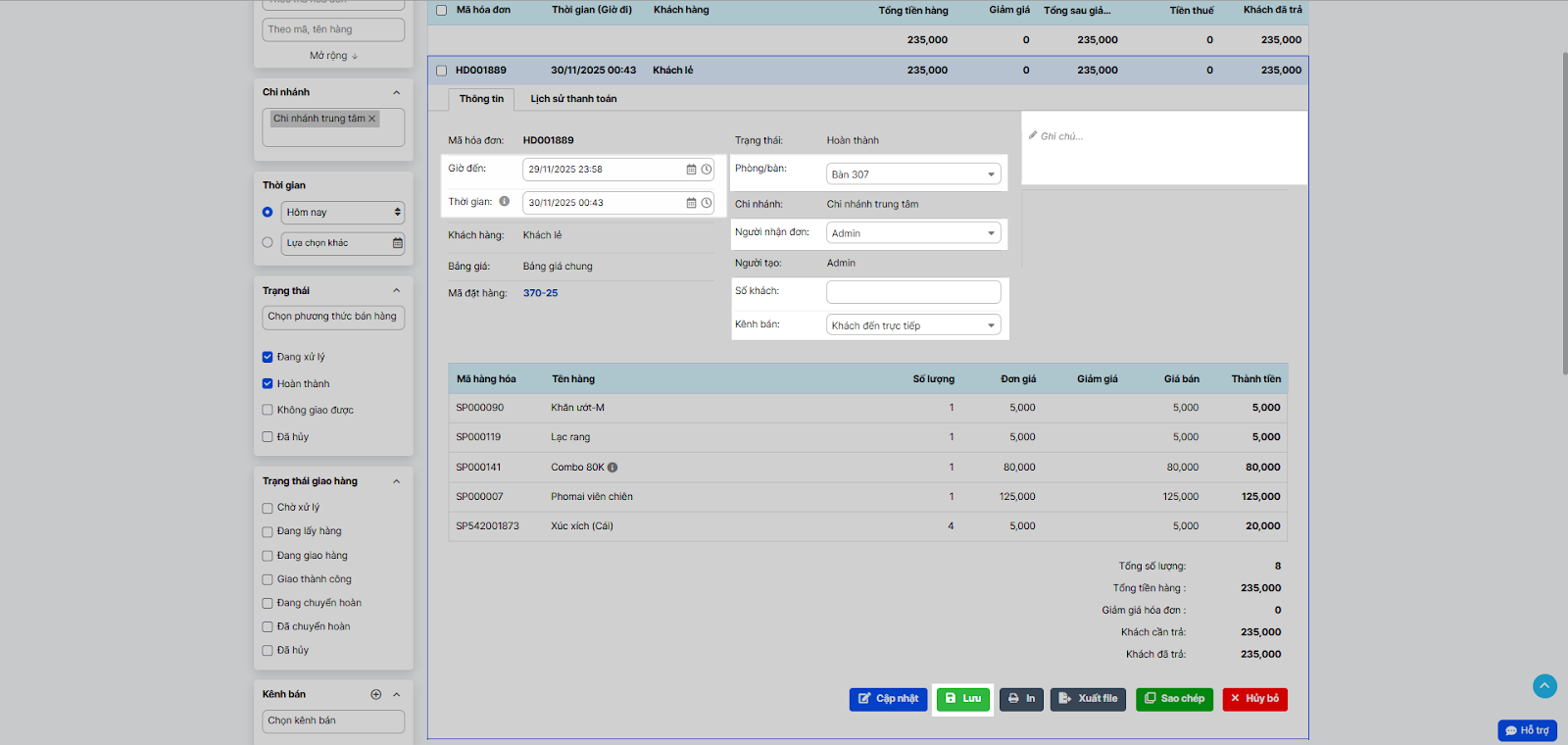Sort by Mã hóa đơn column header
1568x745 pixels.
[x=483, y=10]
